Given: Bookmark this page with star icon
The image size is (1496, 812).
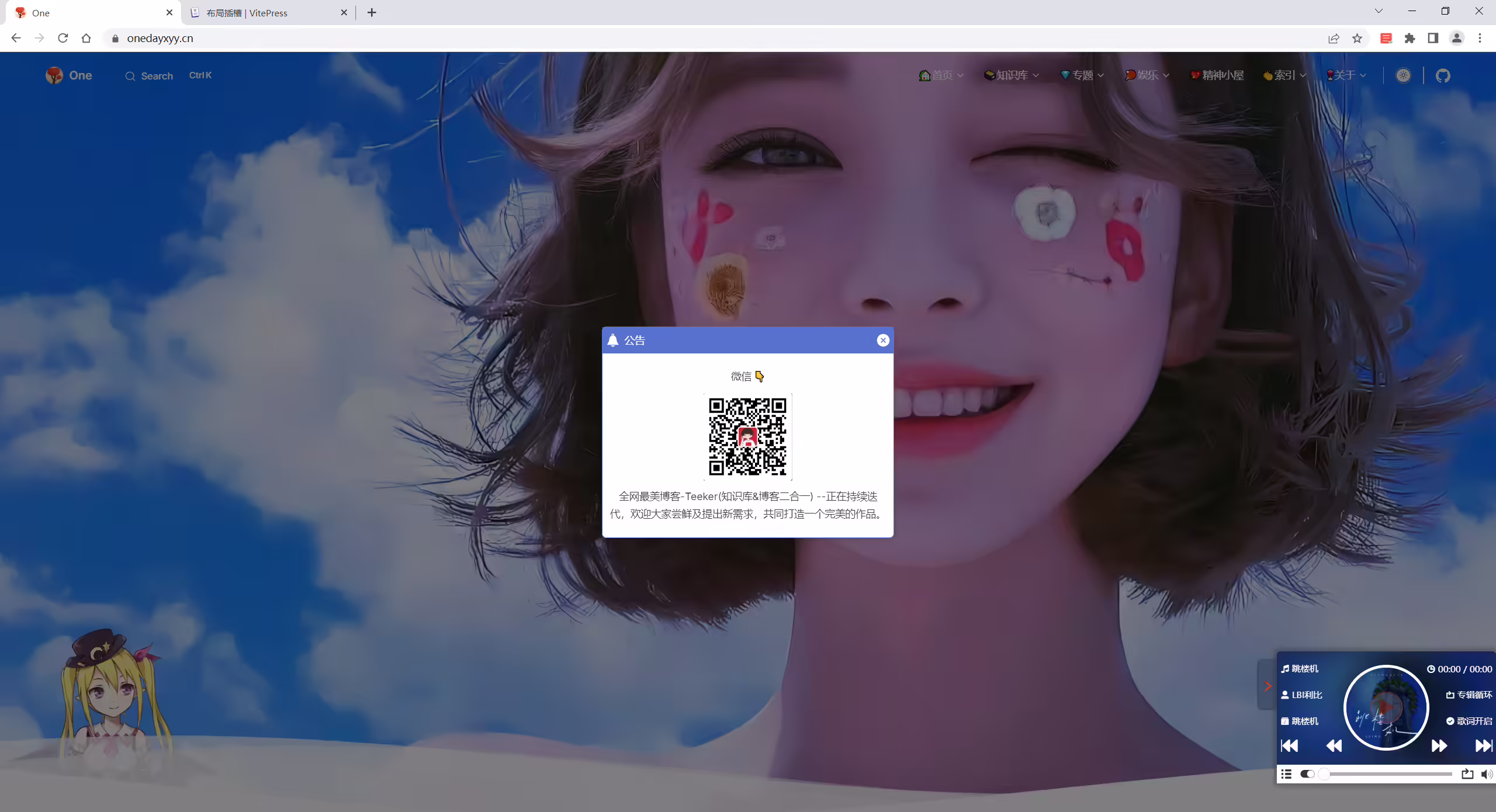Looking at the screenshot, I should coord(1357,39).
